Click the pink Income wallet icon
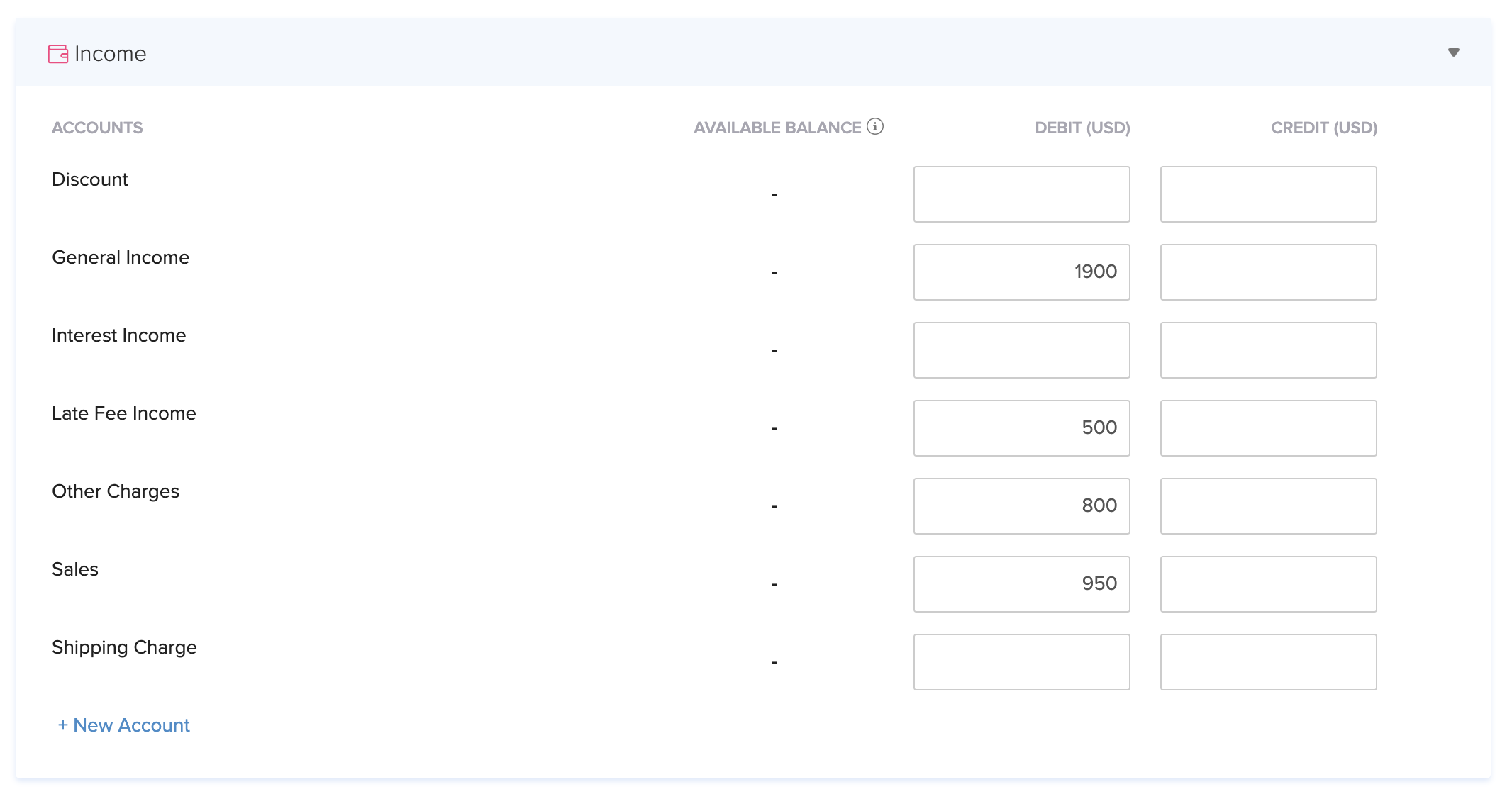 pos(60,52)
